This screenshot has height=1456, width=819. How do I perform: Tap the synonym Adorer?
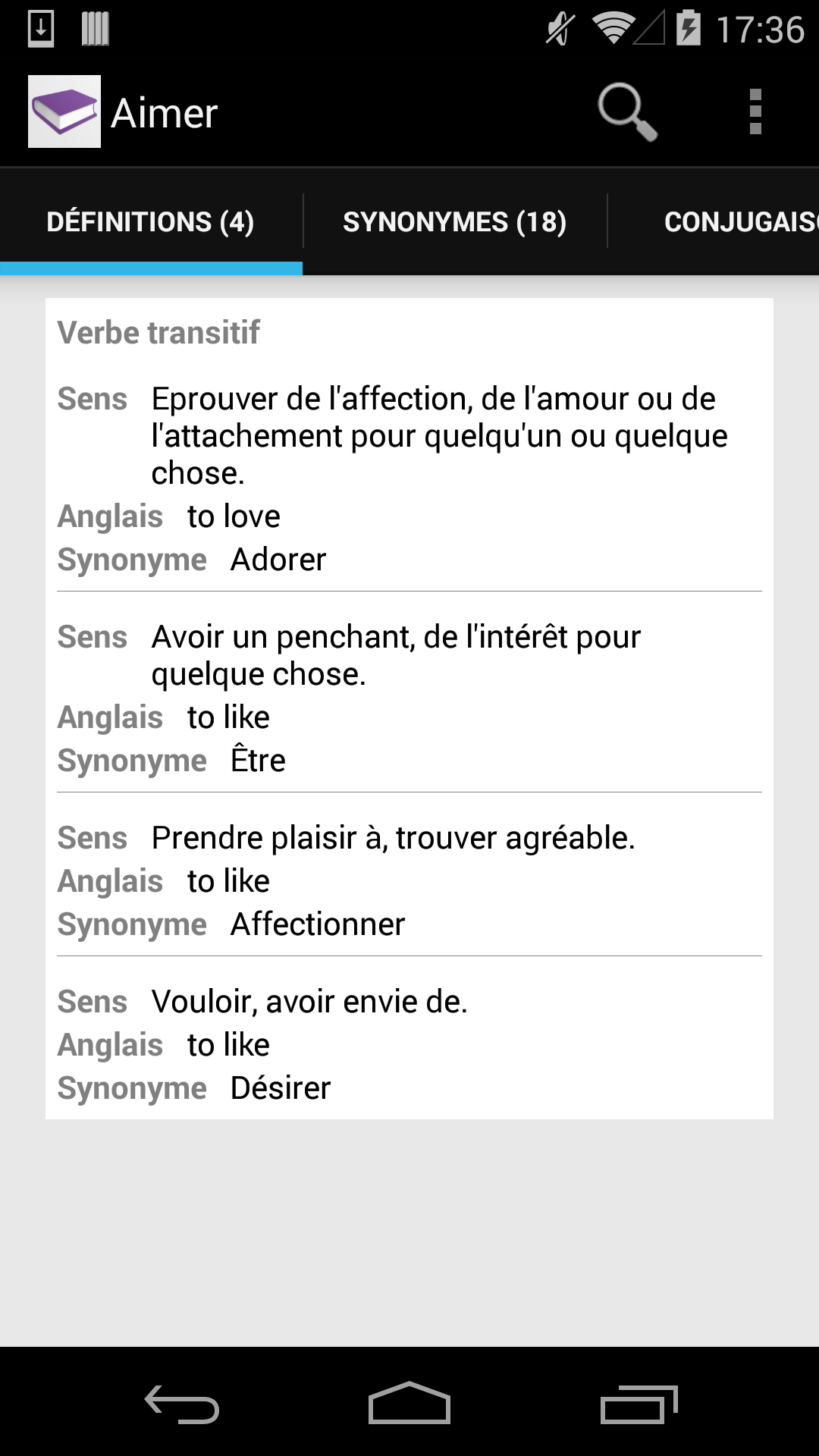coord(278,560)
